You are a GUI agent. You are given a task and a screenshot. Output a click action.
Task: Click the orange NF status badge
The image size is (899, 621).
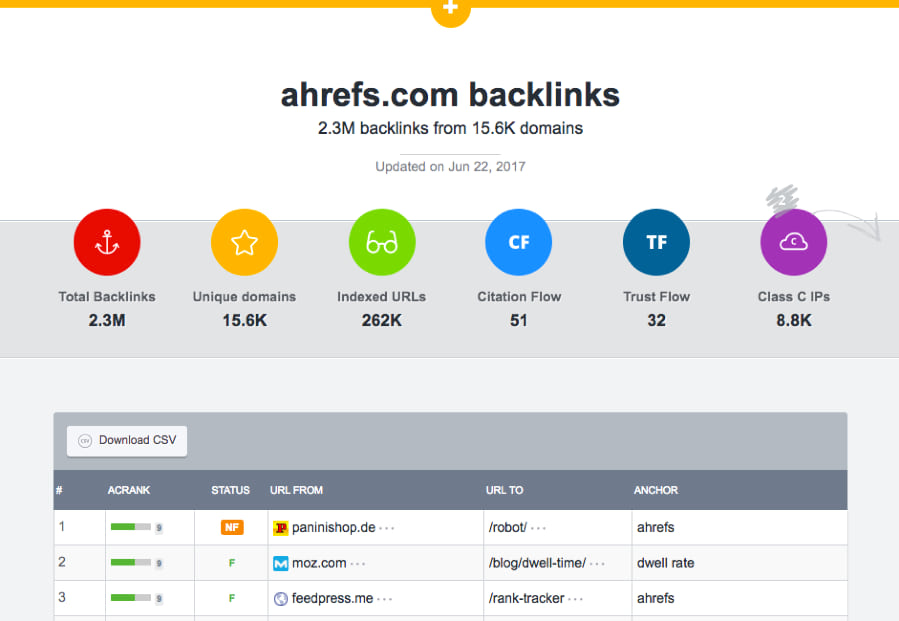tap(232, 527)
